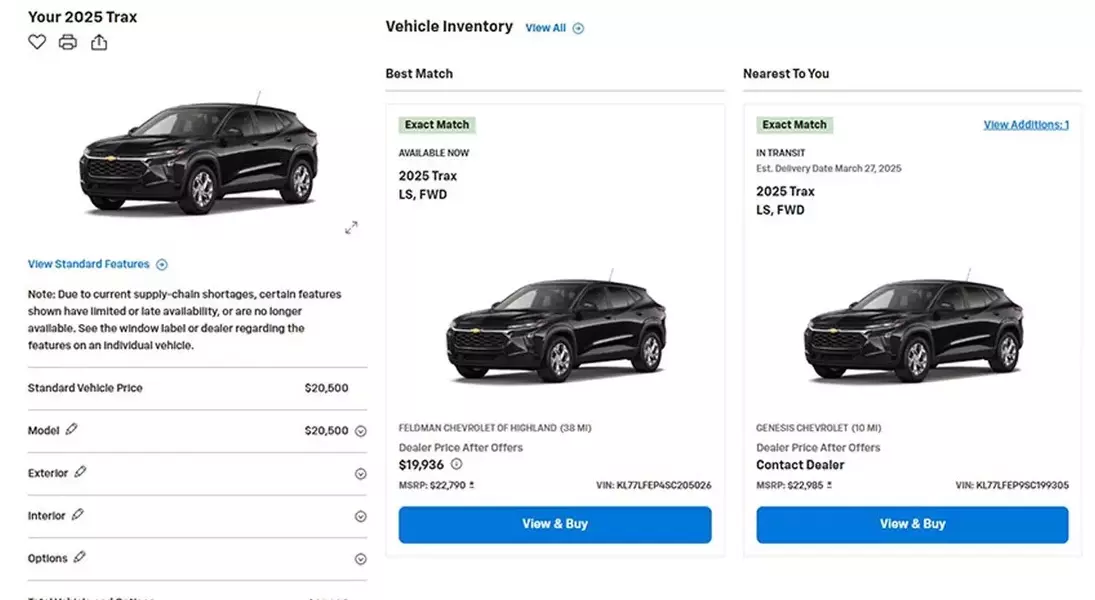Viewport: 1095px width, 600px height.
Task: Save the Trax with the heart icon
Action: (x=37, y=42)
